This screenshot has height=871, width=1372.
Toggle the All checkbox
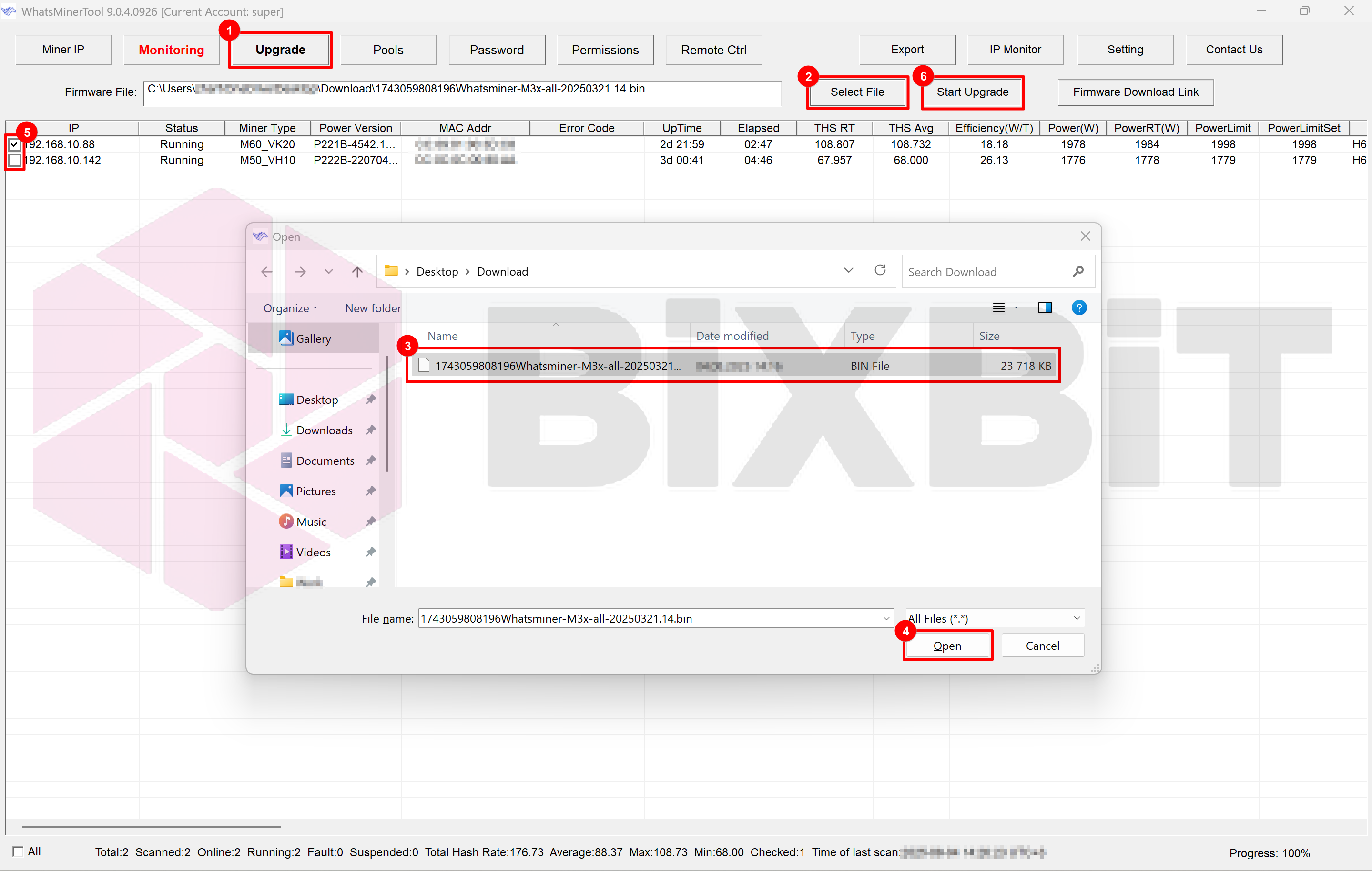[18, 851]
